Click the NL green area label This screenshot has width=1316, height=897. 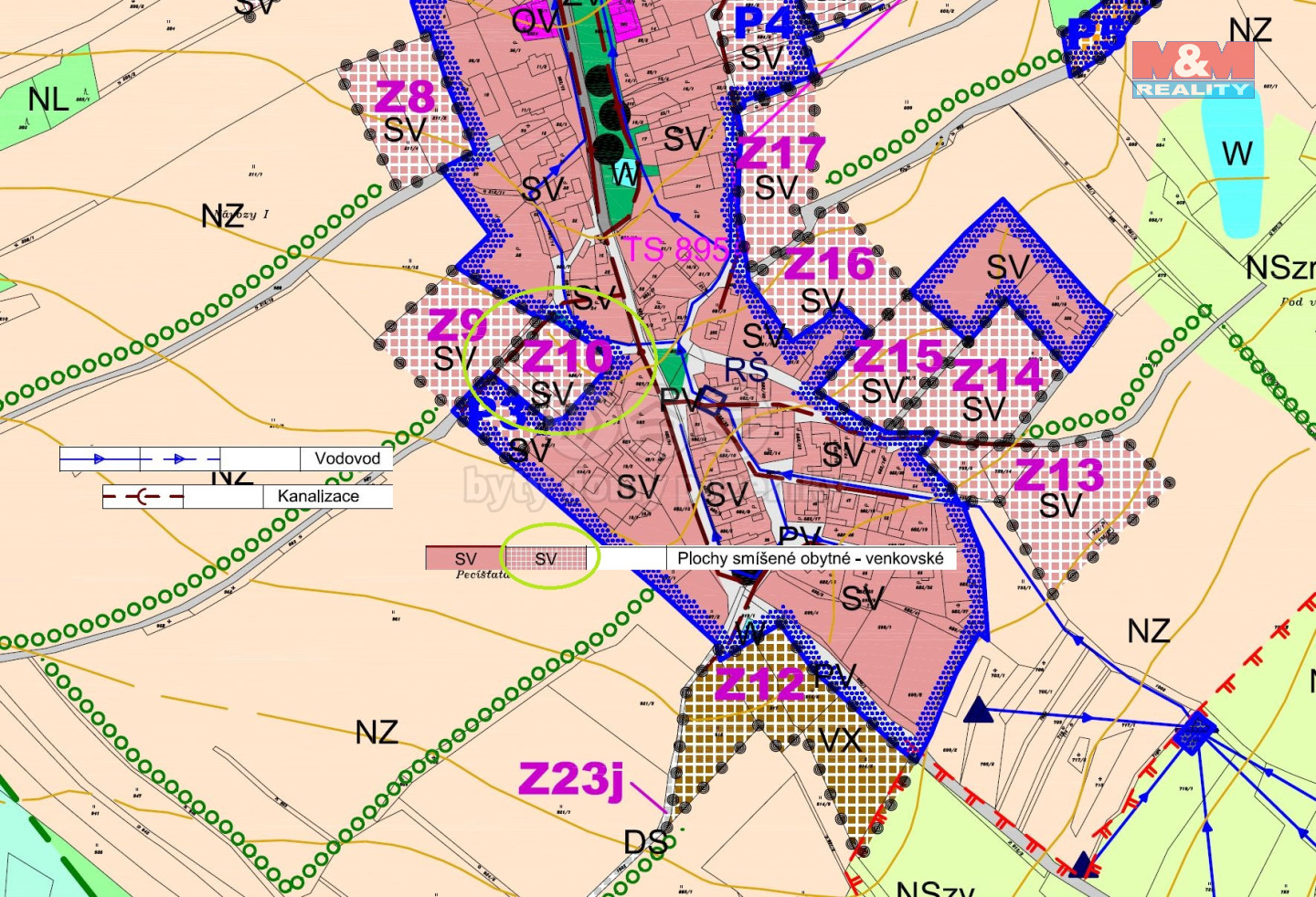click(48, 99)
